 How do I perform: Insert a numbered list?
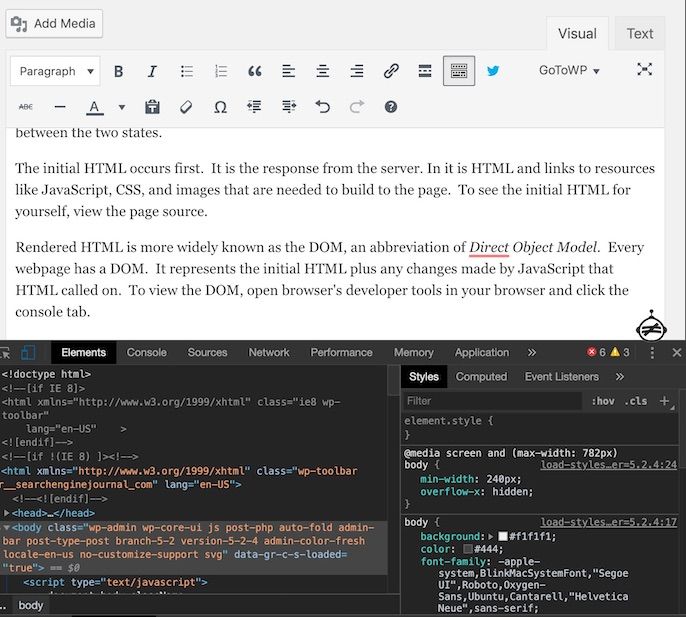click(x=221, y=71)
